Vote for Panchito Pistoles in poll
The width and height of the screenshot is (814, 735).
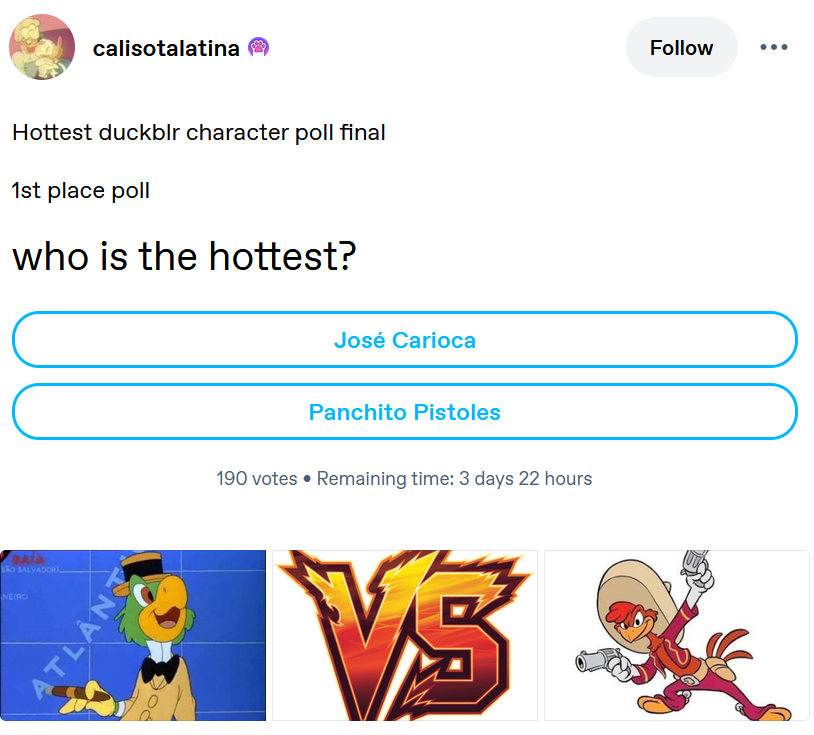point(405,412)
